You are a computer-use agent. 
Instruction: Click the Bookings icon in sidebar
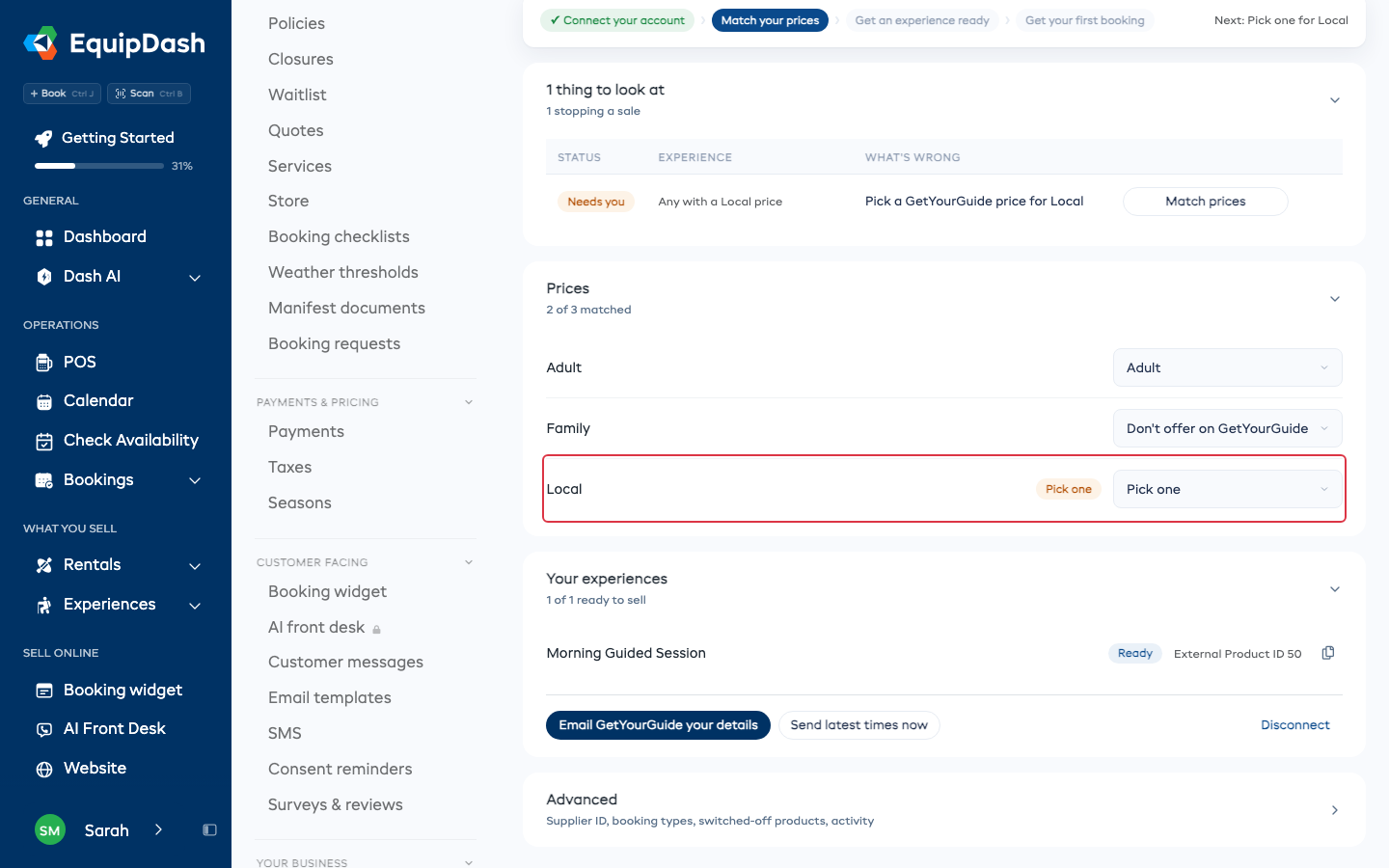click(44, 480)
